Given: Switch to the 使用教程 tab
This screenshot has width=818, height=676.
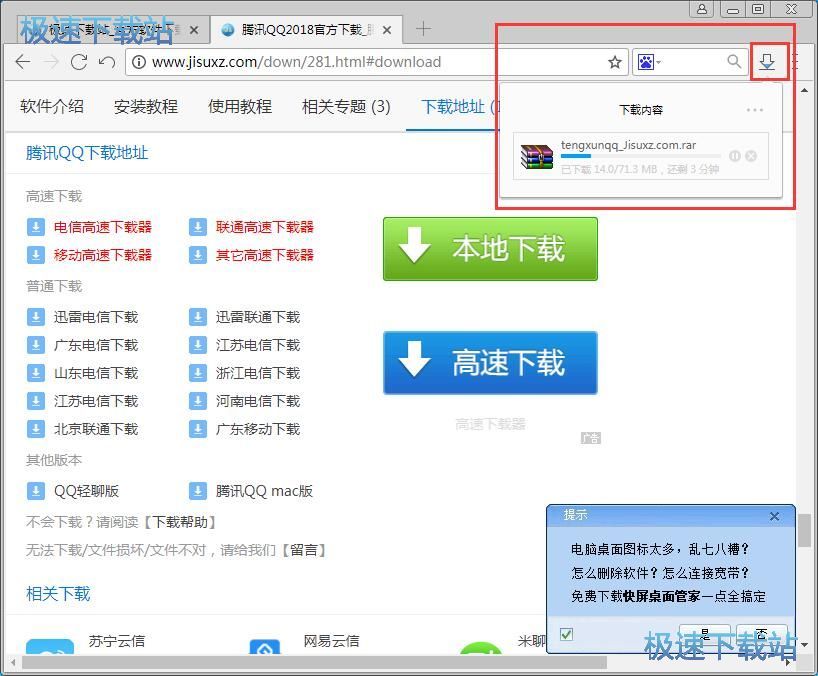Looking at the screenshot, I should tap(239, 106).
